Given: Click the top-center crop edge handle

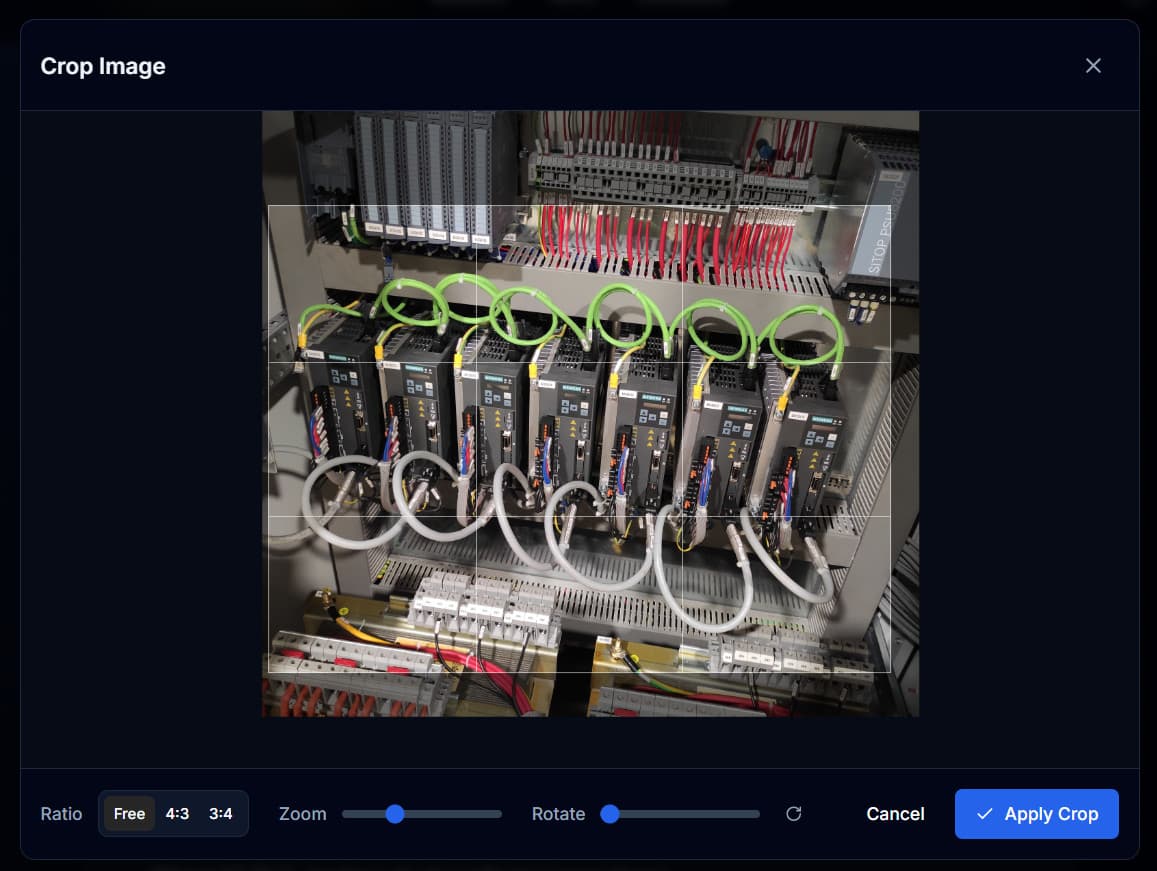Looking at the screenshot, I should pos(579,206).
